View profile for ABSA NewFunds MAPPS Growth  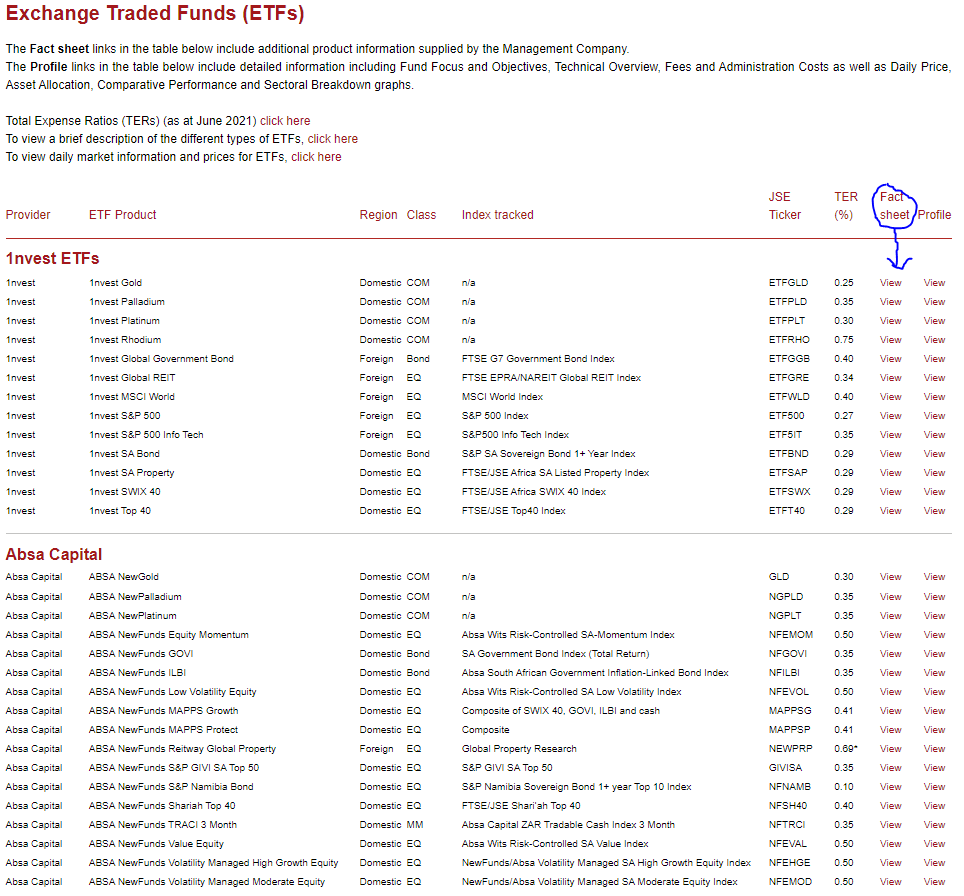[934, 711]
